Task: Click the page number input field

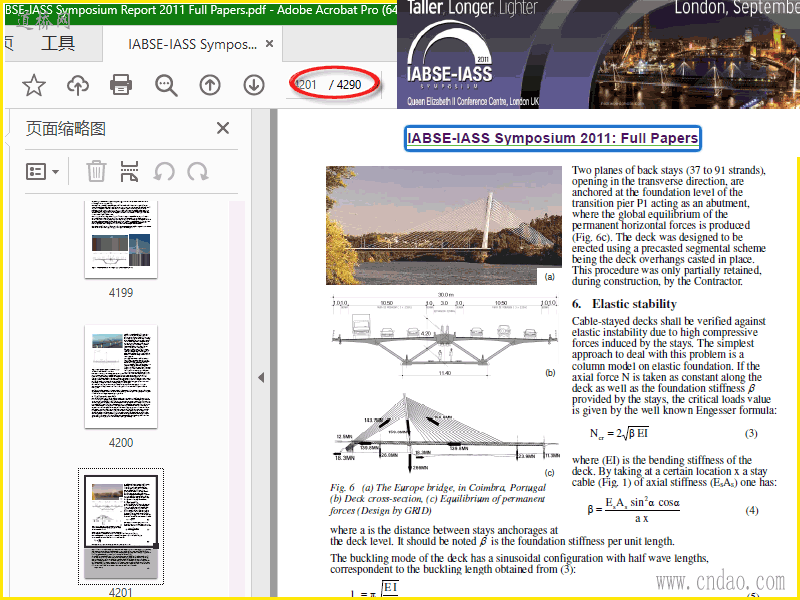Action: pos(307,85)
